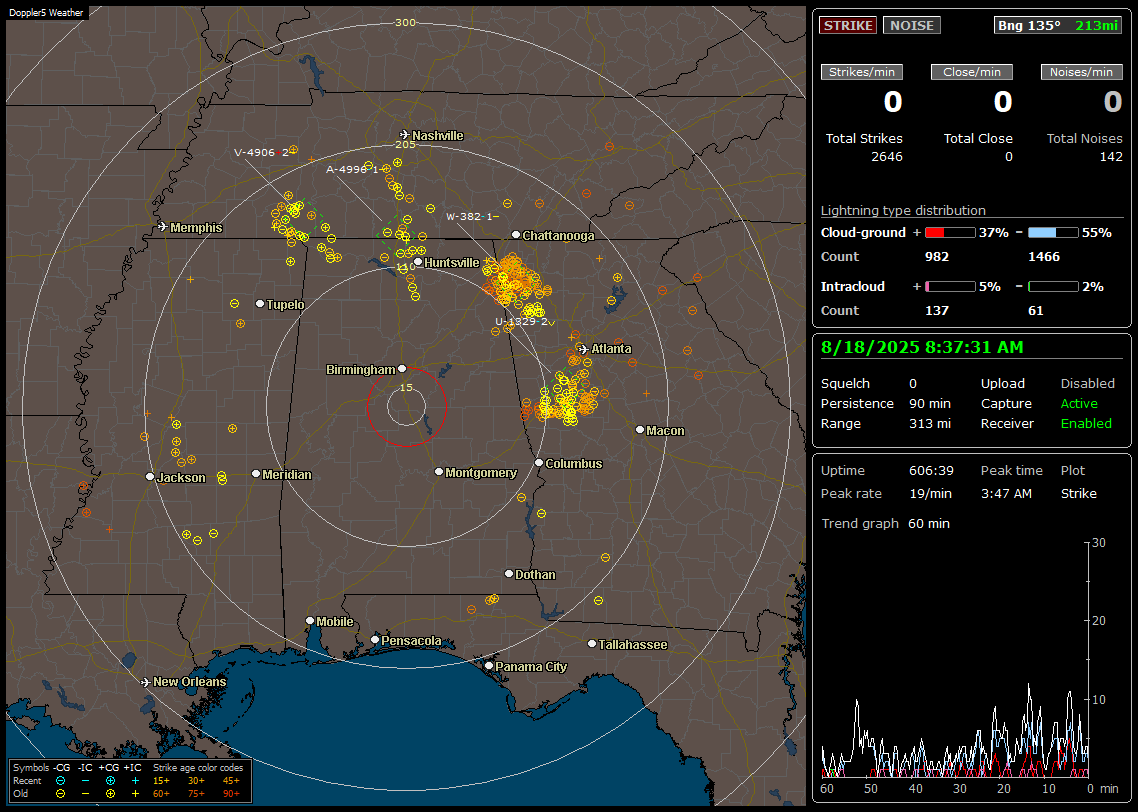Viewport: 1138px width, 812px height.
Task: Select the Close/min label box
Action: pos(972,72)
